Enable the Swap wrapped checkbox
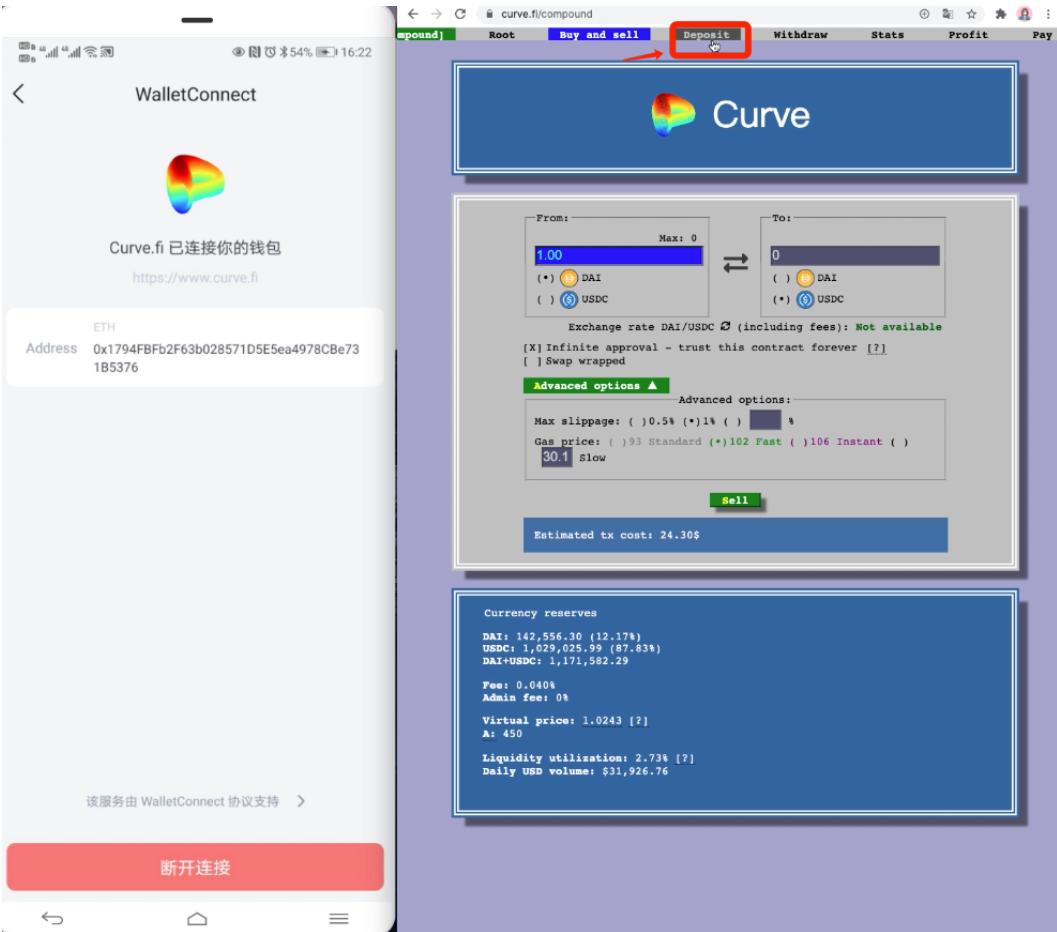 coord(532,361)
